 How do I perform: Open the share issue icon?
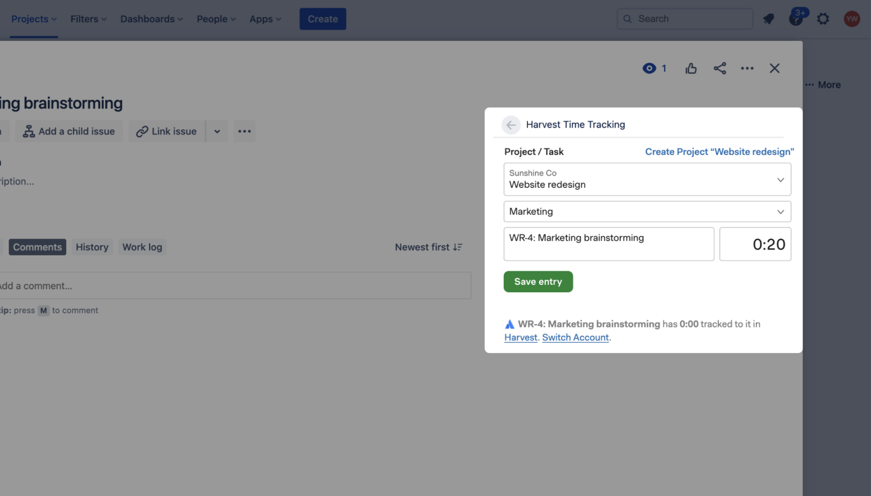click(x=720, y=68)
